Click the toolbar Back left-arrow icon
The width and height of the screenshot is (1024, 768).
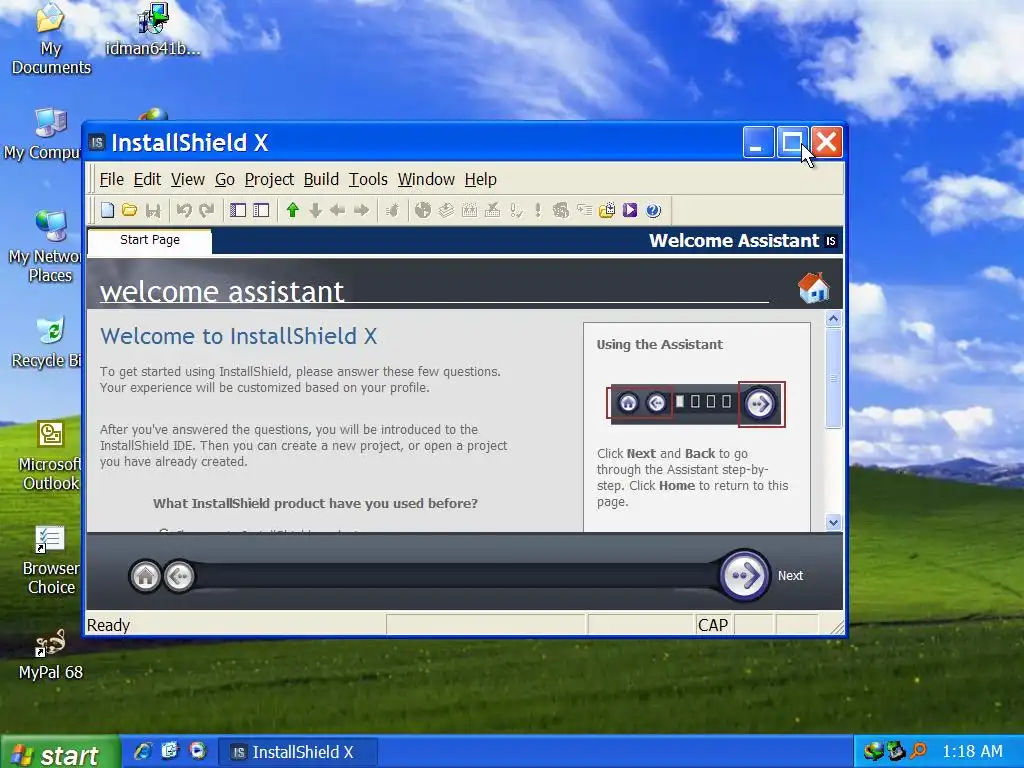(338, 210)
